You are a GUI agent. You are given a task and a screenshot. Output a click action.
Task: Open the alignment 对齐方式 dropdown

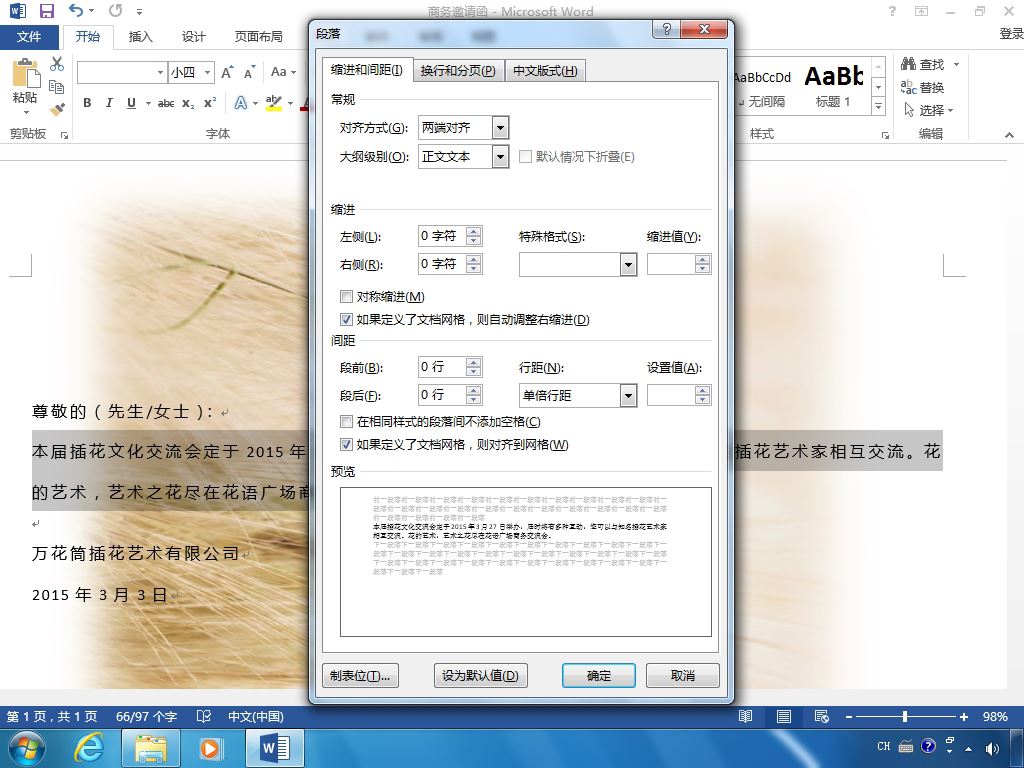pyautogui.click(x=500, y=128)
